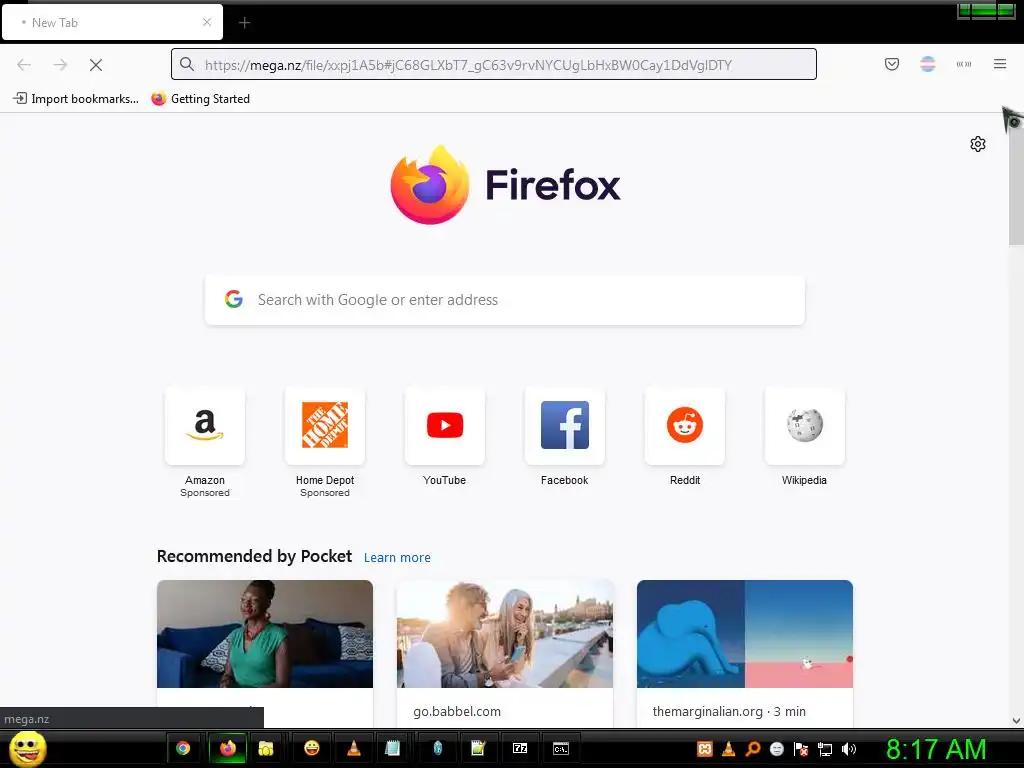Click the Search with Google or enter address box

[505, 300]
